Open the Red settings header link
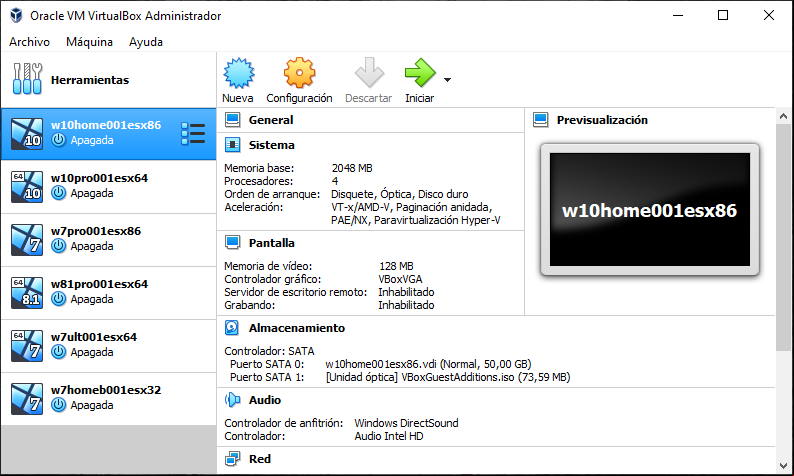Viewport: 794px width, 476px height. pyautogui.click(x=260, y=459)
